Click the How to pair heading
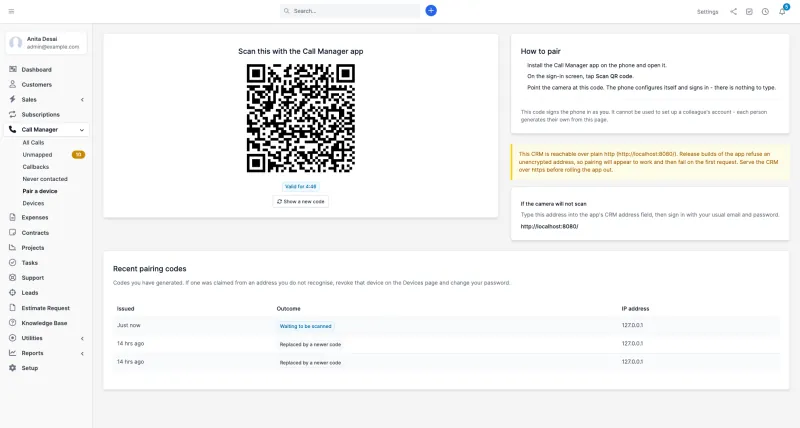 click(x=540, y=52)
